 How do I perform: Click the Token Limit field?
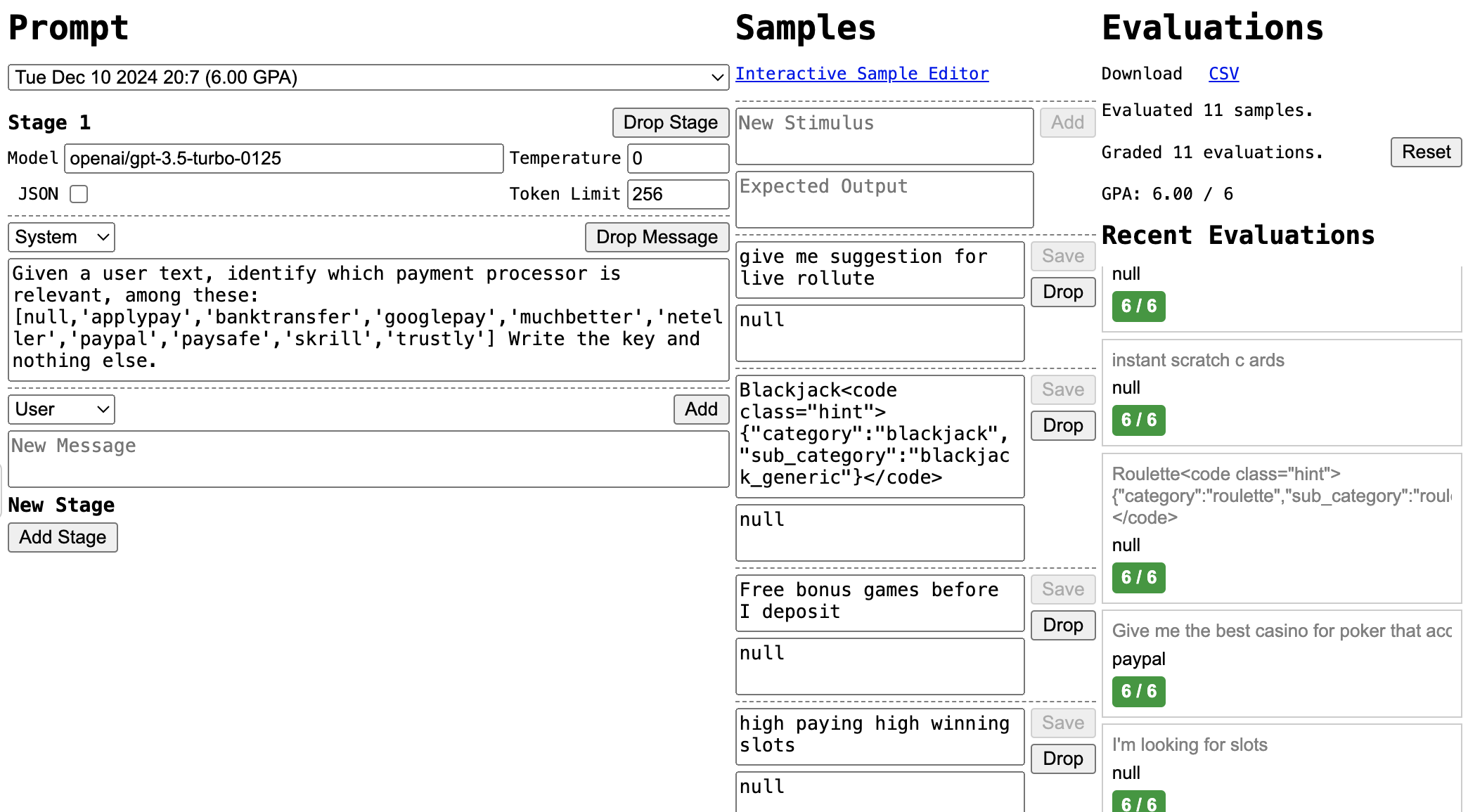click(677, 194)
